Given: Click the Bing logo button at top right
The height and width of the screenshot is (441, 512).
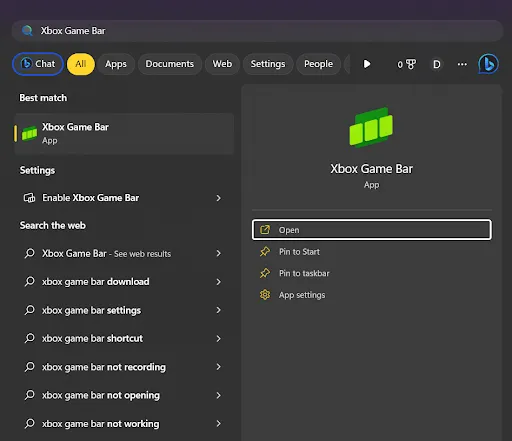Looking at the screenshot, I should tap(488, 64).
